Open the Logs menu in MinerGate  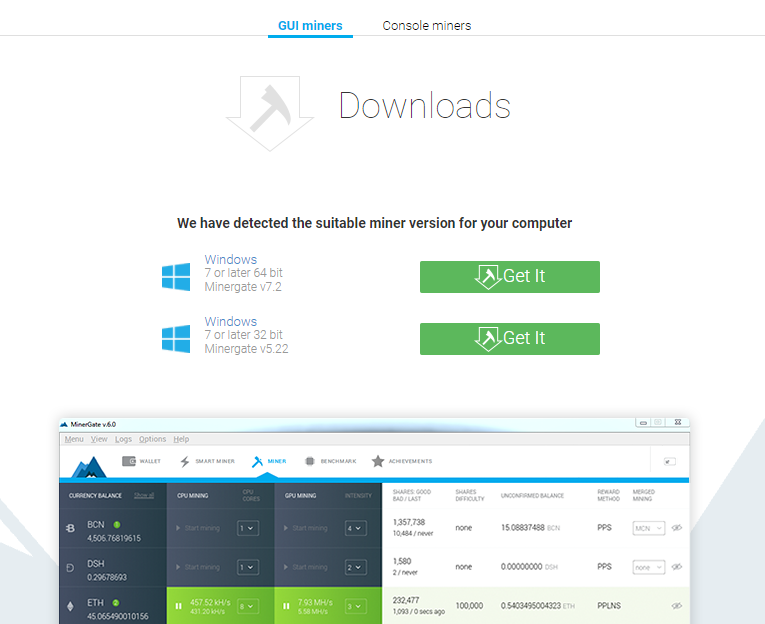(123, 439)
